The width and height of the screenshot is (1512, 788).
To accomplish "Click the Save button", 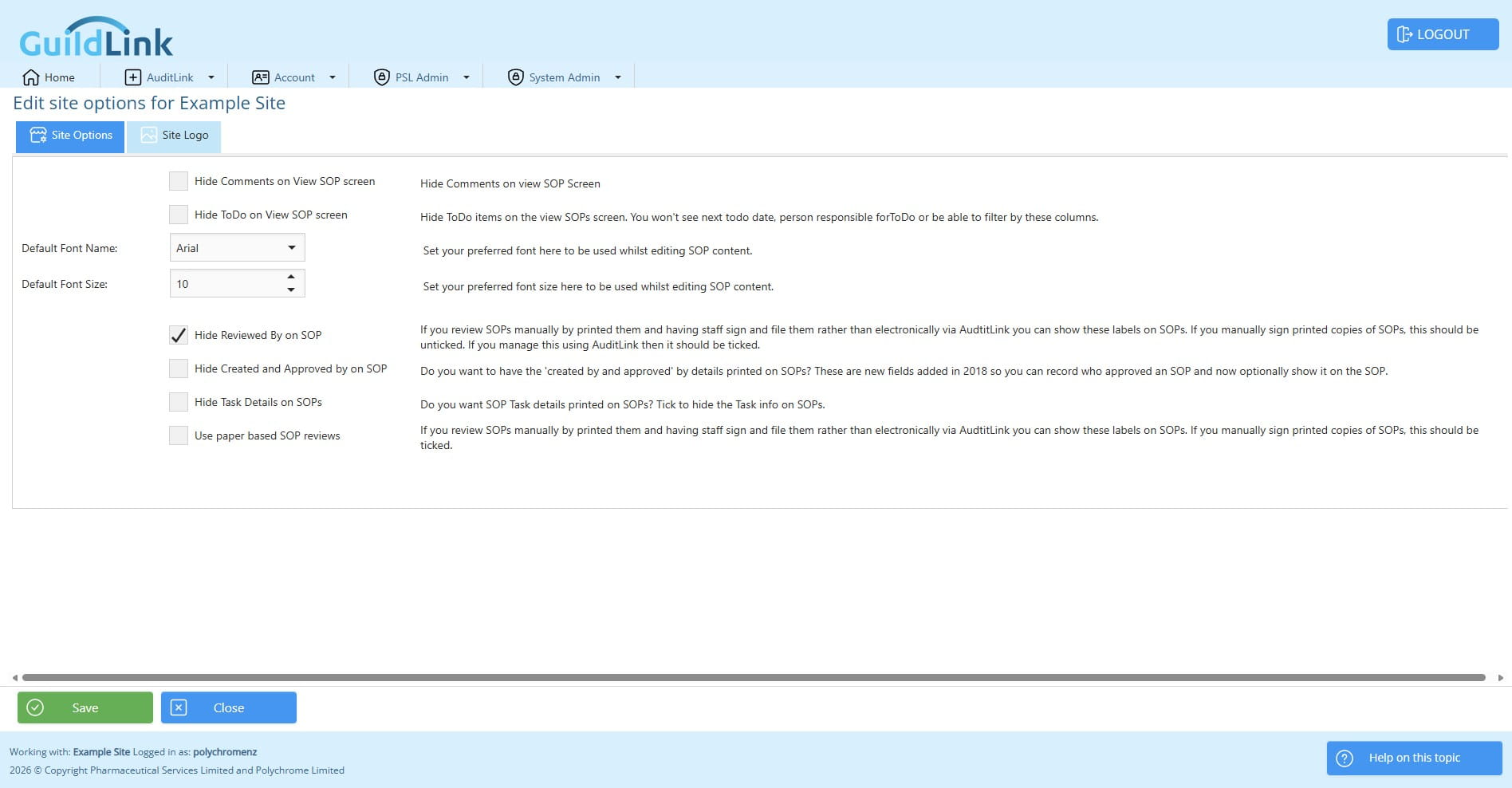I will click(x=85, y=707).
